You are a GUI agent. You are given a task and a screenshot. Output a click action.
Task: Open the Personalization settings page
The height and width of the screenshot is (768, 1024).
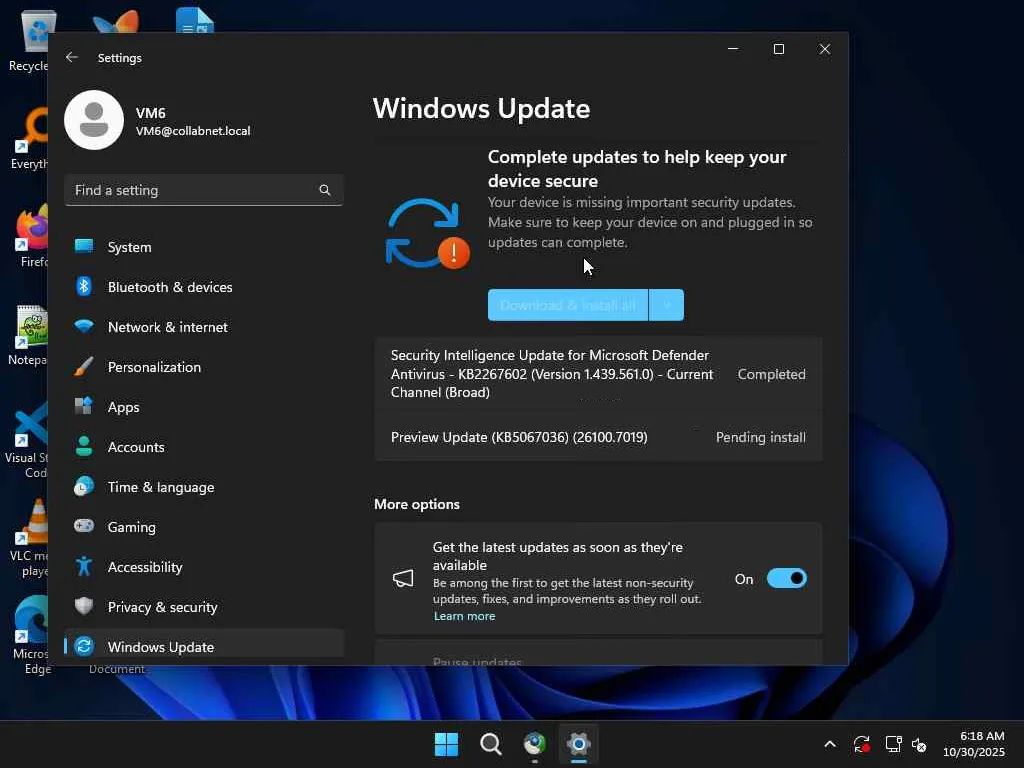204,367
